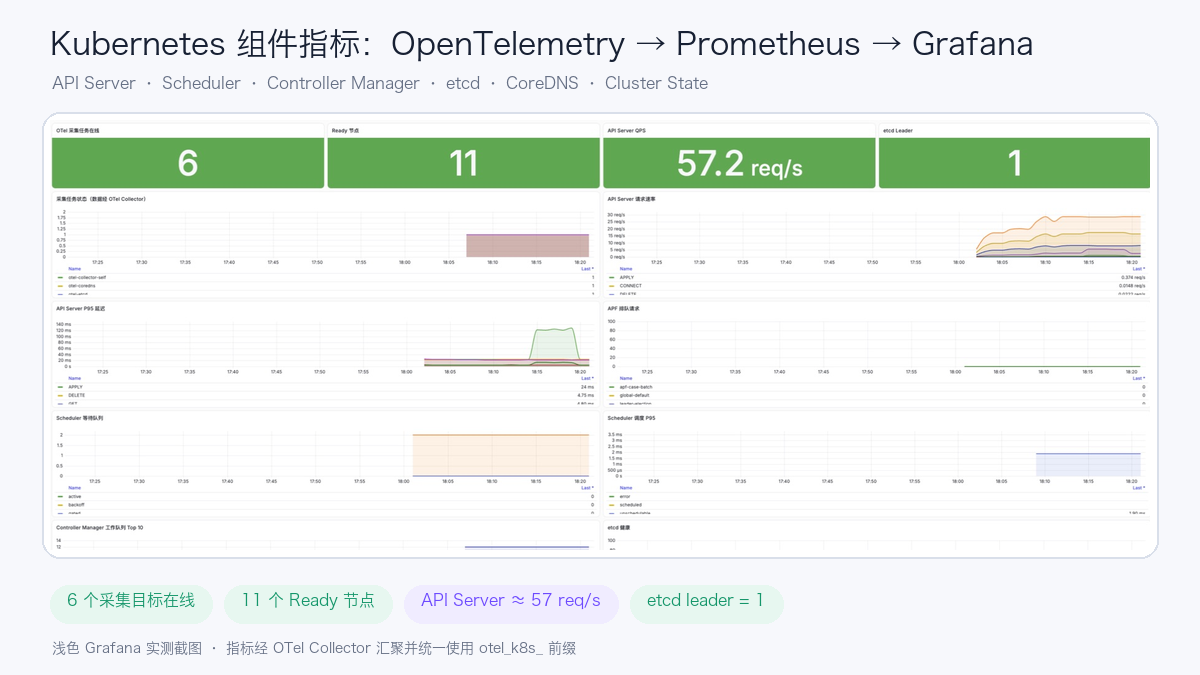The width and height of the screenshot is (1200, 675).
Task: Click the '24 ms' APPLY latency value
Action: tap(588, 387)
